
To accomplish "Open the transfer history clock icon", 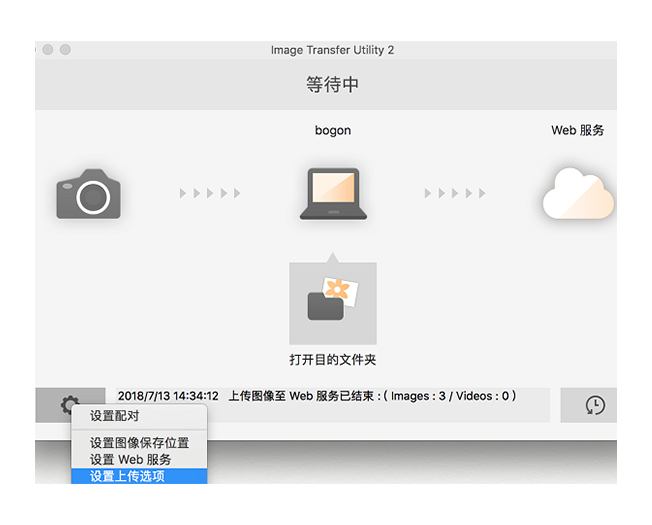I will click(595, 405).
